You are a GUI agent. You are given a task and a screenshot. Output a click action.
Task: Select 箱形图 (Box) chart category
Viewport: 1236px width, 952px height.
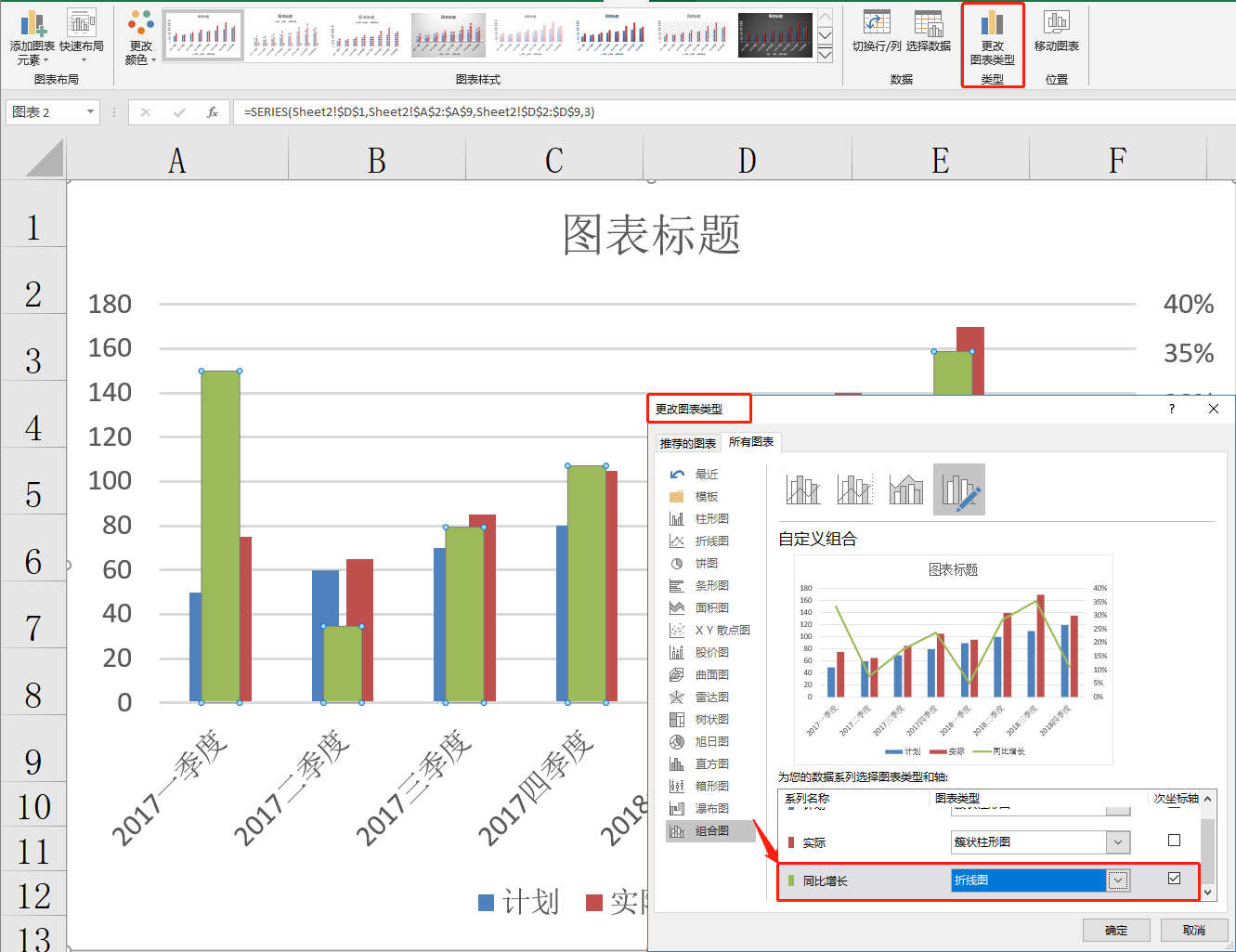point(710,786)
